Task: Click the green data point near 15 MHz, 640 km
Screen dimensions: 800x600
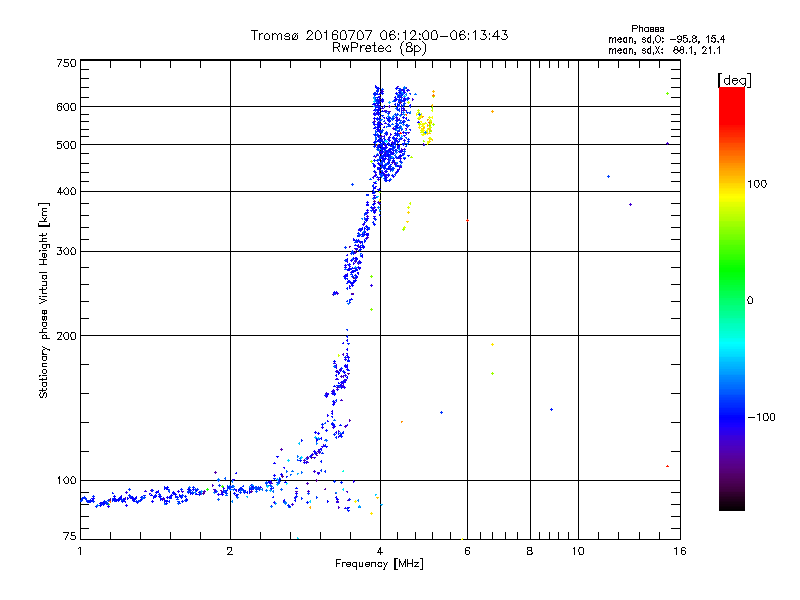Action: [667, 93]
